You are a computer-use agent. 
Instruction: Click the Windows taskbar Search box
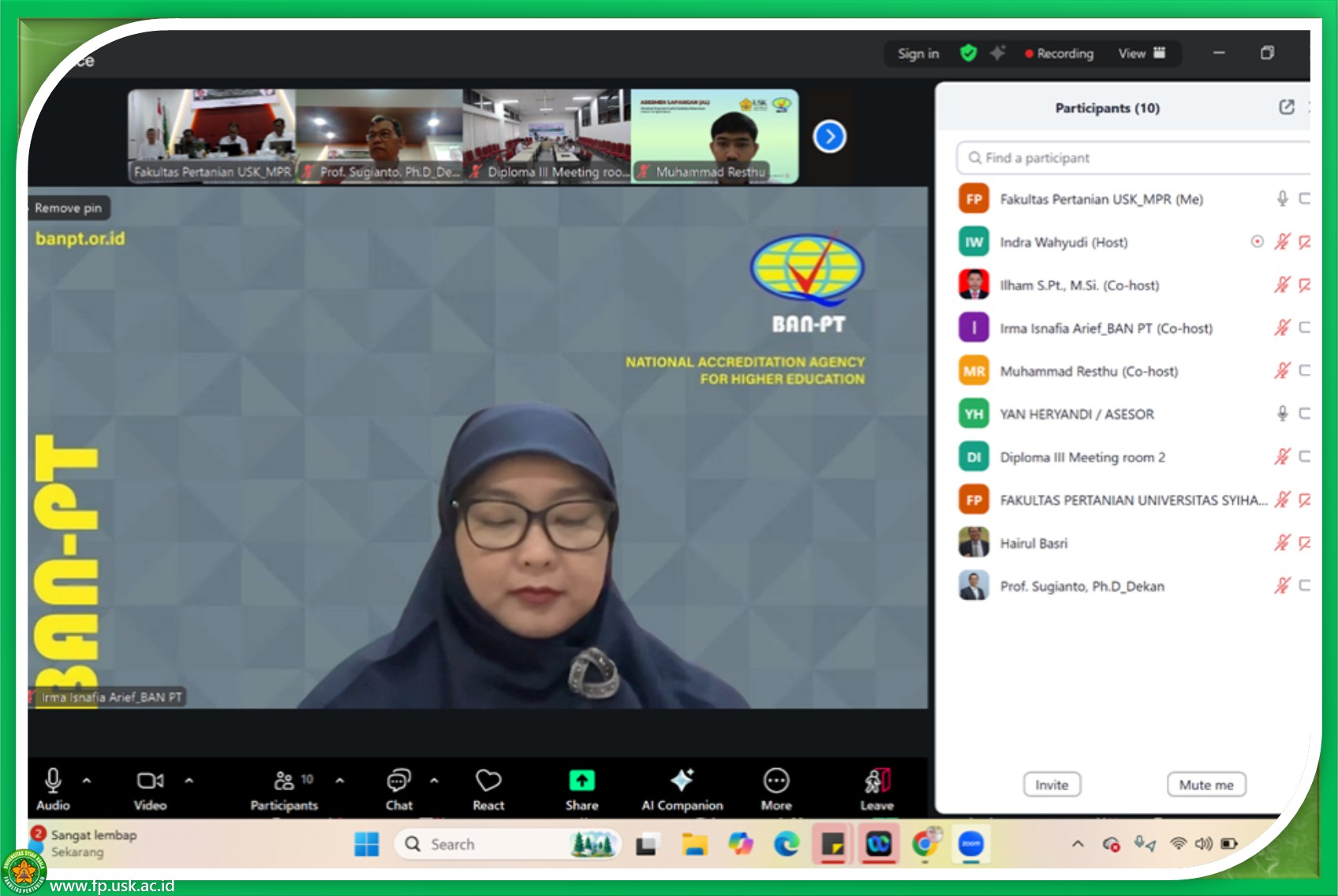click(508, 845)
